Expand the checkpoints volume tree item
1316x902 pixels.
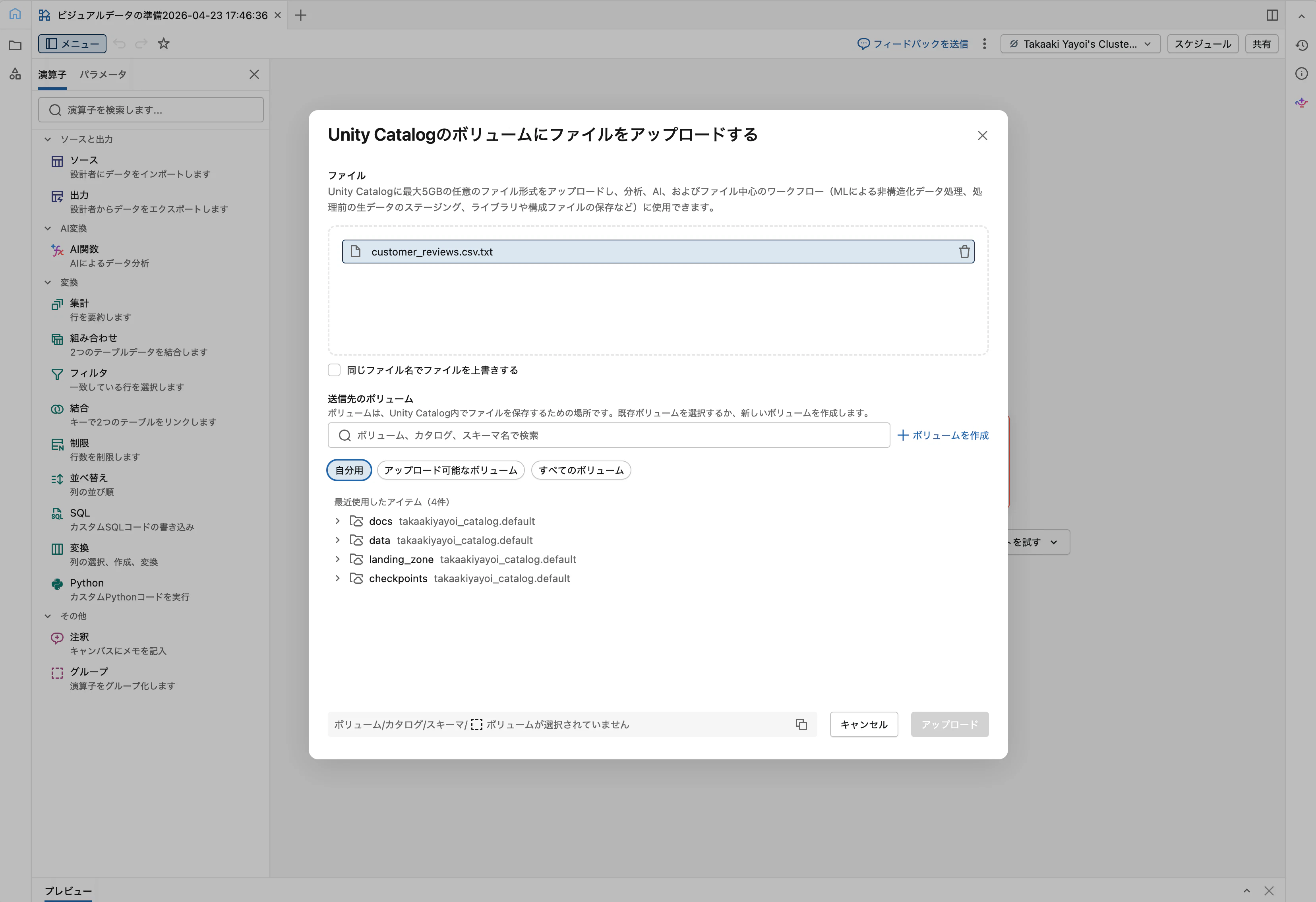[338, 578]
